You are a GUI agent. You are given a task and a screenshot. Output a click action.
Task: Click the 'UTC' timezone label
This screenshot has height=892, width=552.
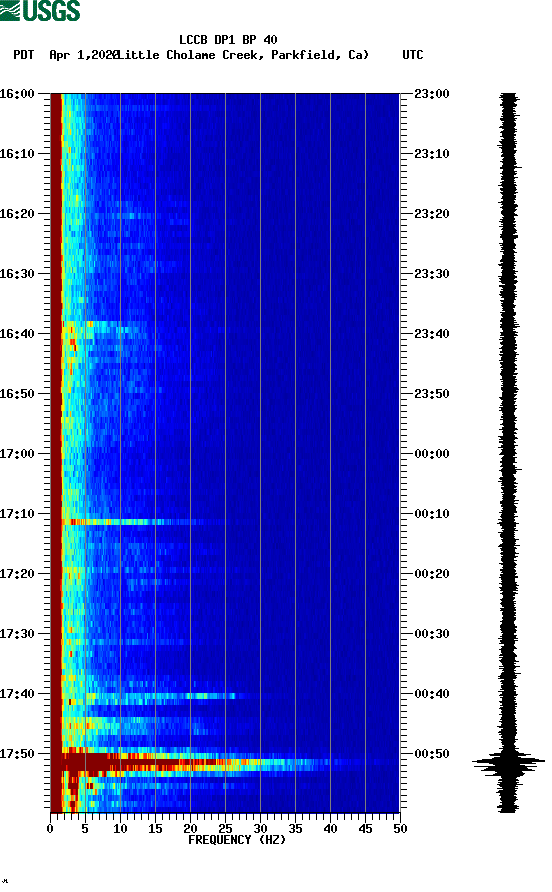413,55
